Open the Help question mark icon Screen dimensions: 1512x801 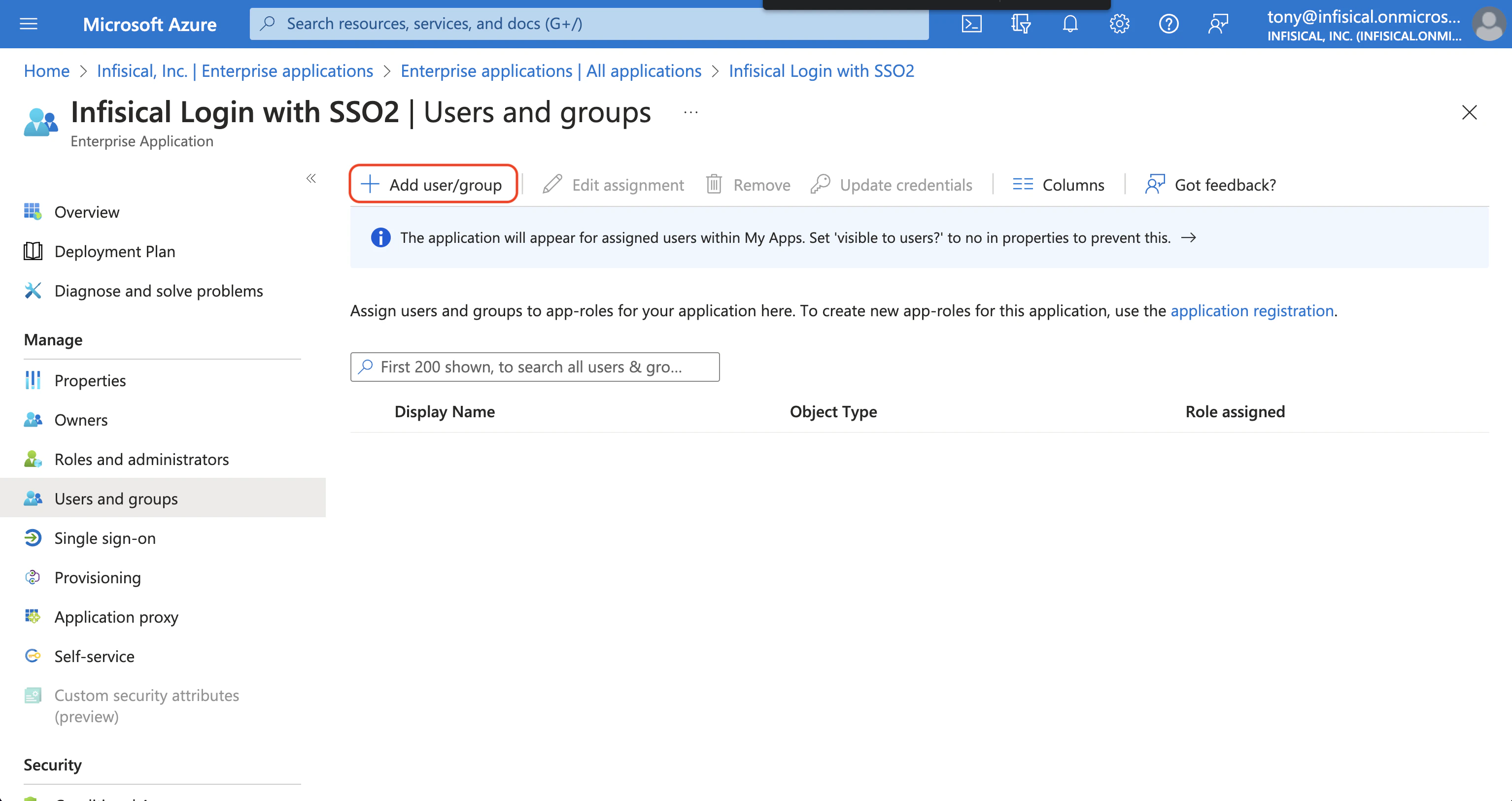pos(1168,24)
